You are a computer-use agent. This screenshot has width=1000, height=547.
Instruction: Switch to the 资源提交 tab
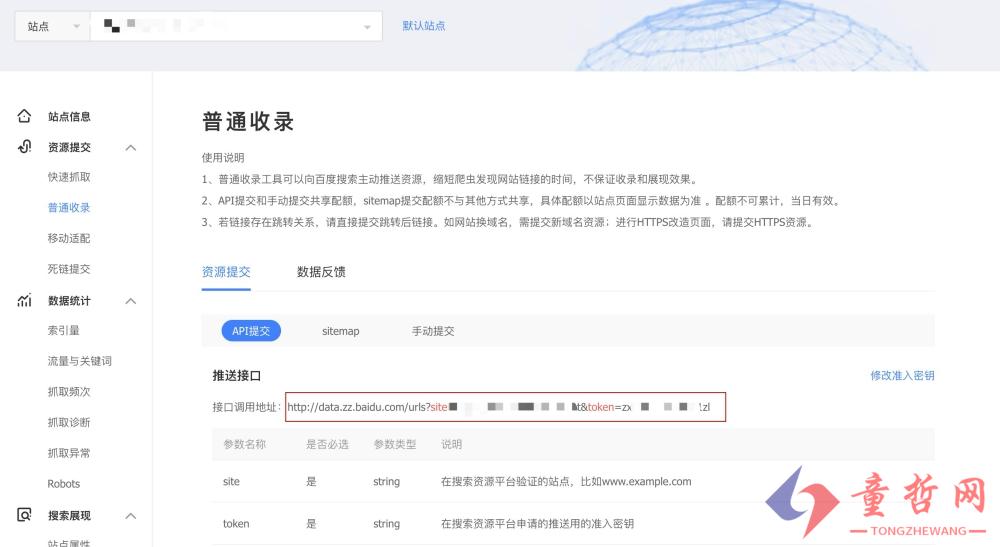226,272
